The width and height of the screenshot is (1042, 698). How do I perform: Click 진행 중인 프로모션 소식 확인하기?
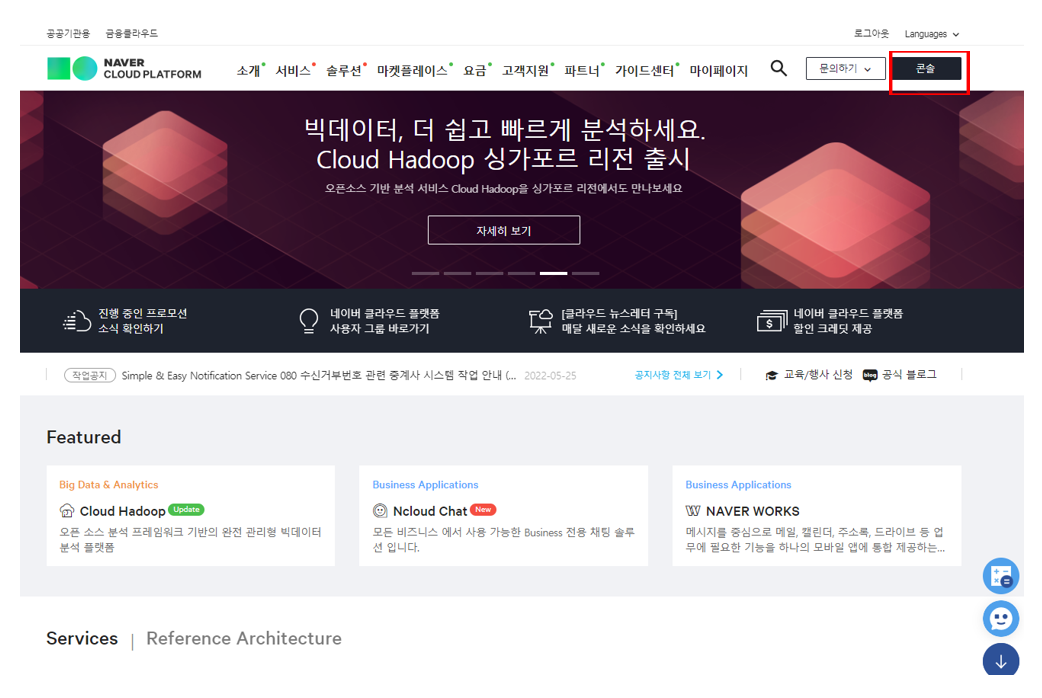(142, 321)
